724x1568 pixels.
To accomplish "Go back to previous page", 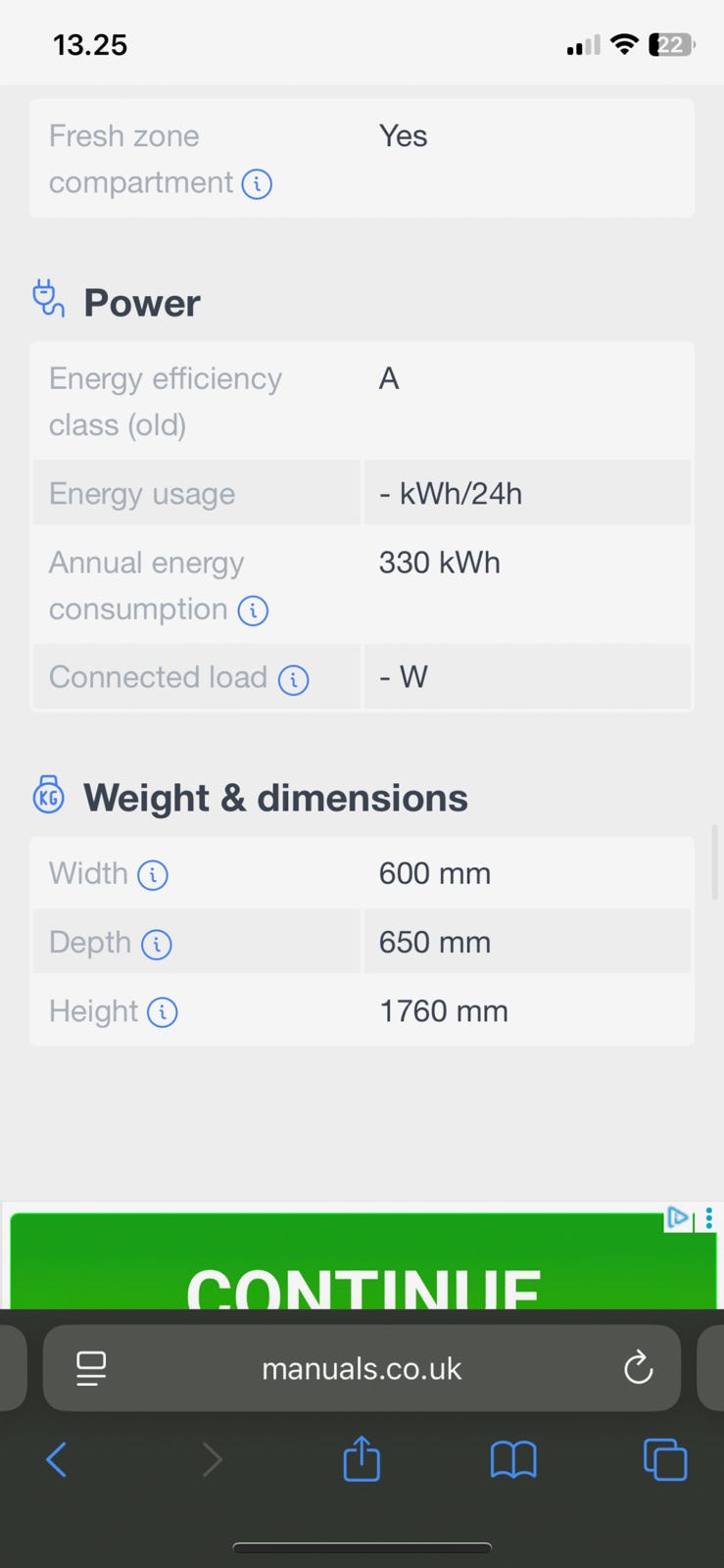I will (57, 1460).
